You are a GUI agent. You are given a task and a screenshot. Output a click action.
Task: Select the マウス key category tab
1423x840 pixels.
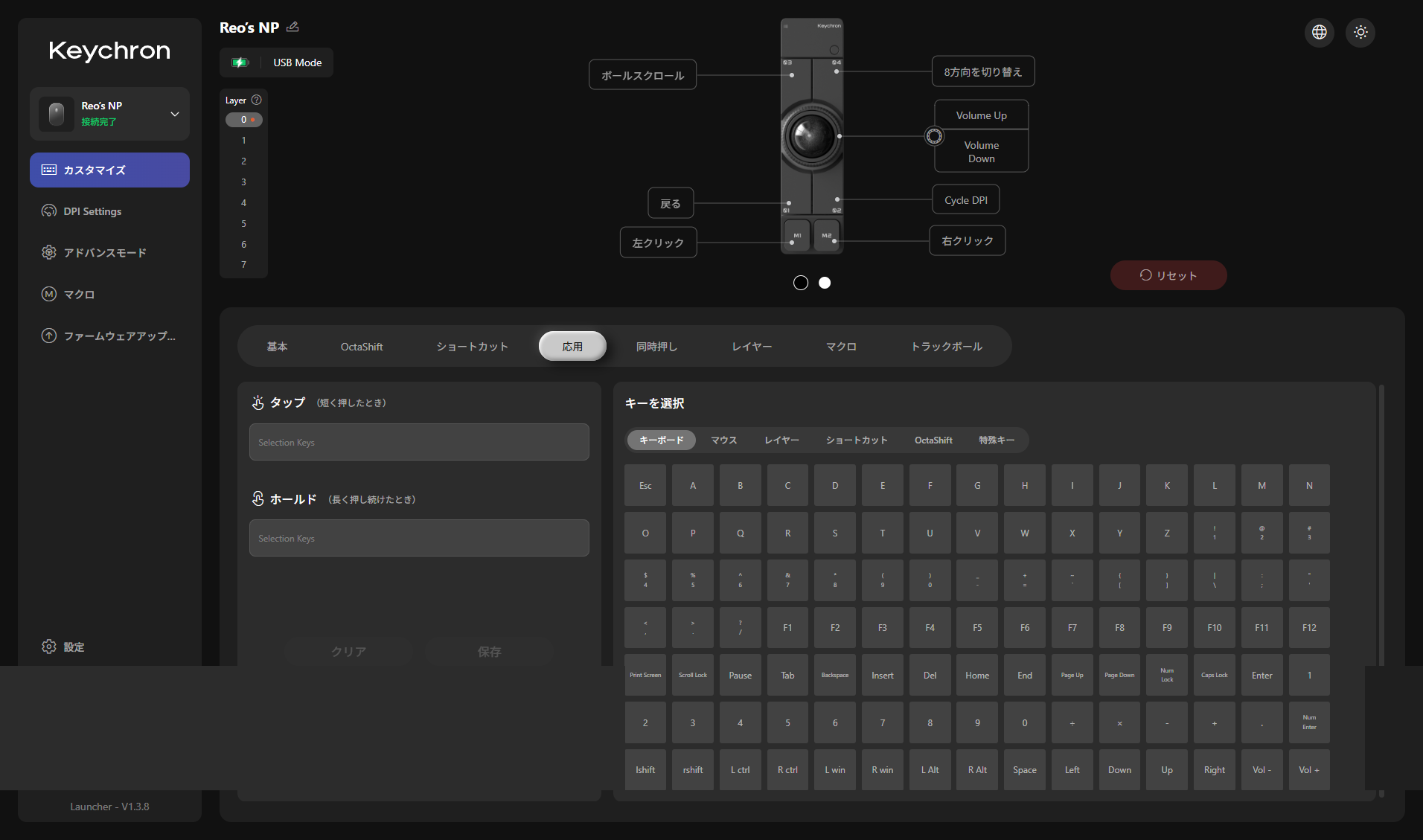pos(723,440)
